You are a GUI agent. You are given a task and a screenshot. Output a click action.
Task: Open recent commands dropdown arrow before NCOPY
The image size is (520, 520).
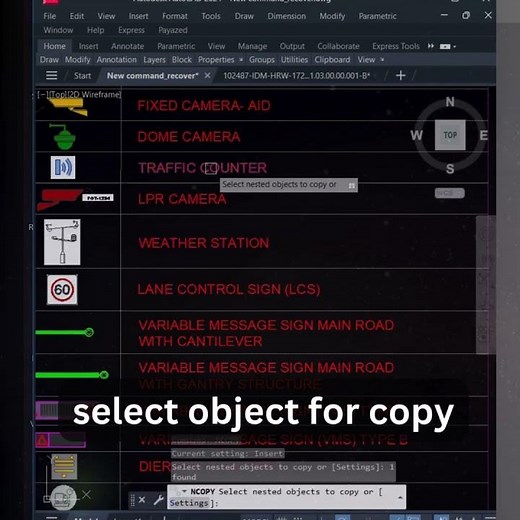tap(184, 491)
